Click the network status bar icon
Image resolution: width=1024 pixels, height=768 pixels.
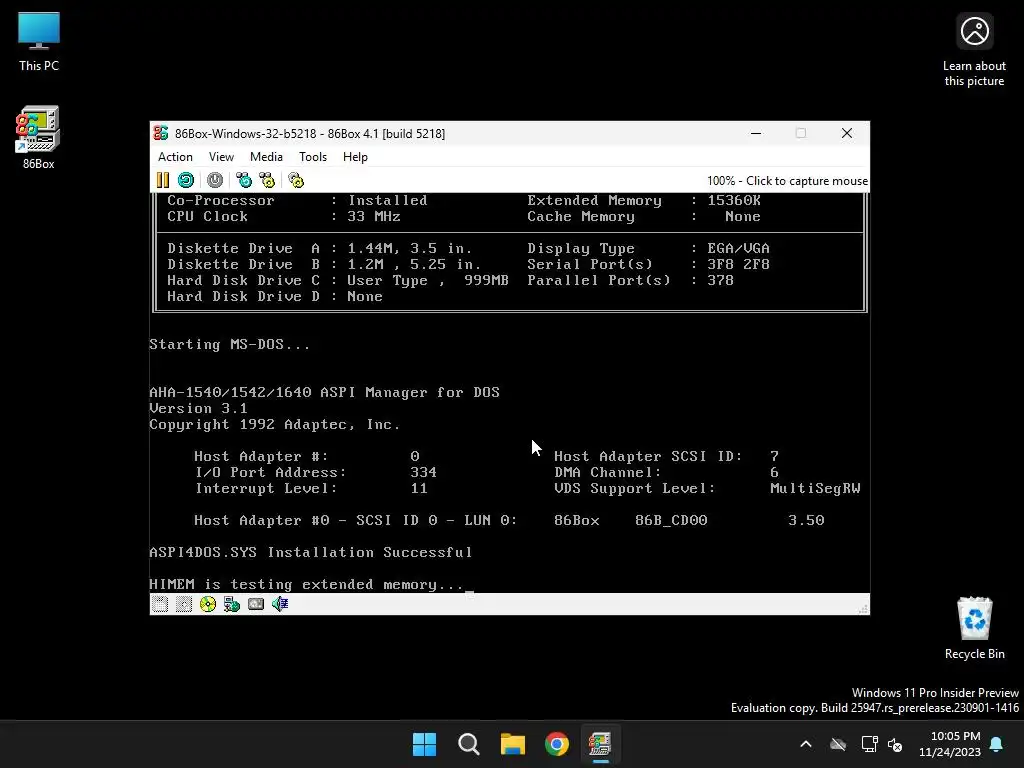232,604
